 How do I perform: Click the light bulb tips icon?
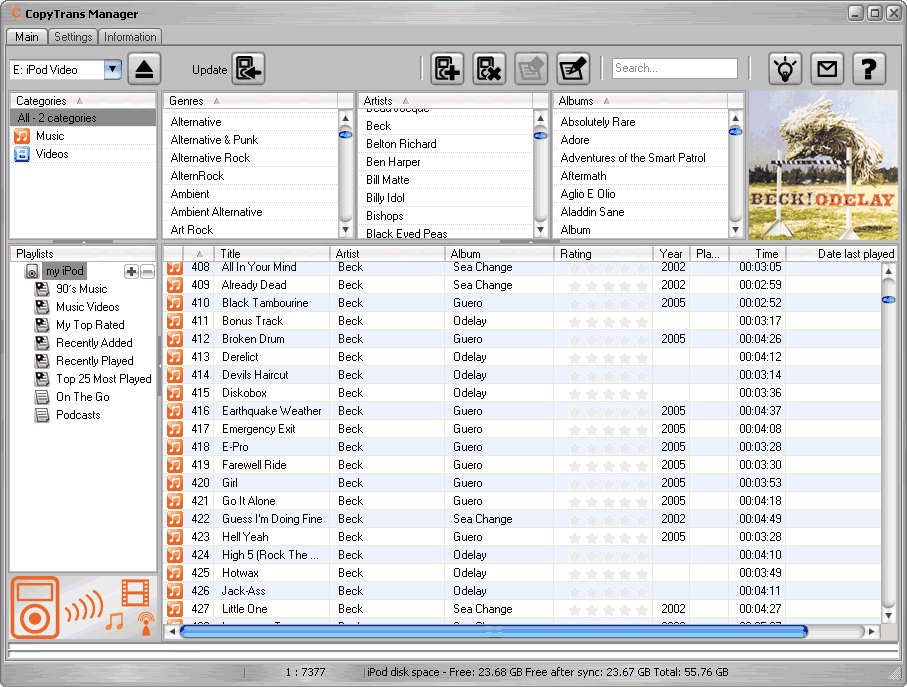point(785,69)
